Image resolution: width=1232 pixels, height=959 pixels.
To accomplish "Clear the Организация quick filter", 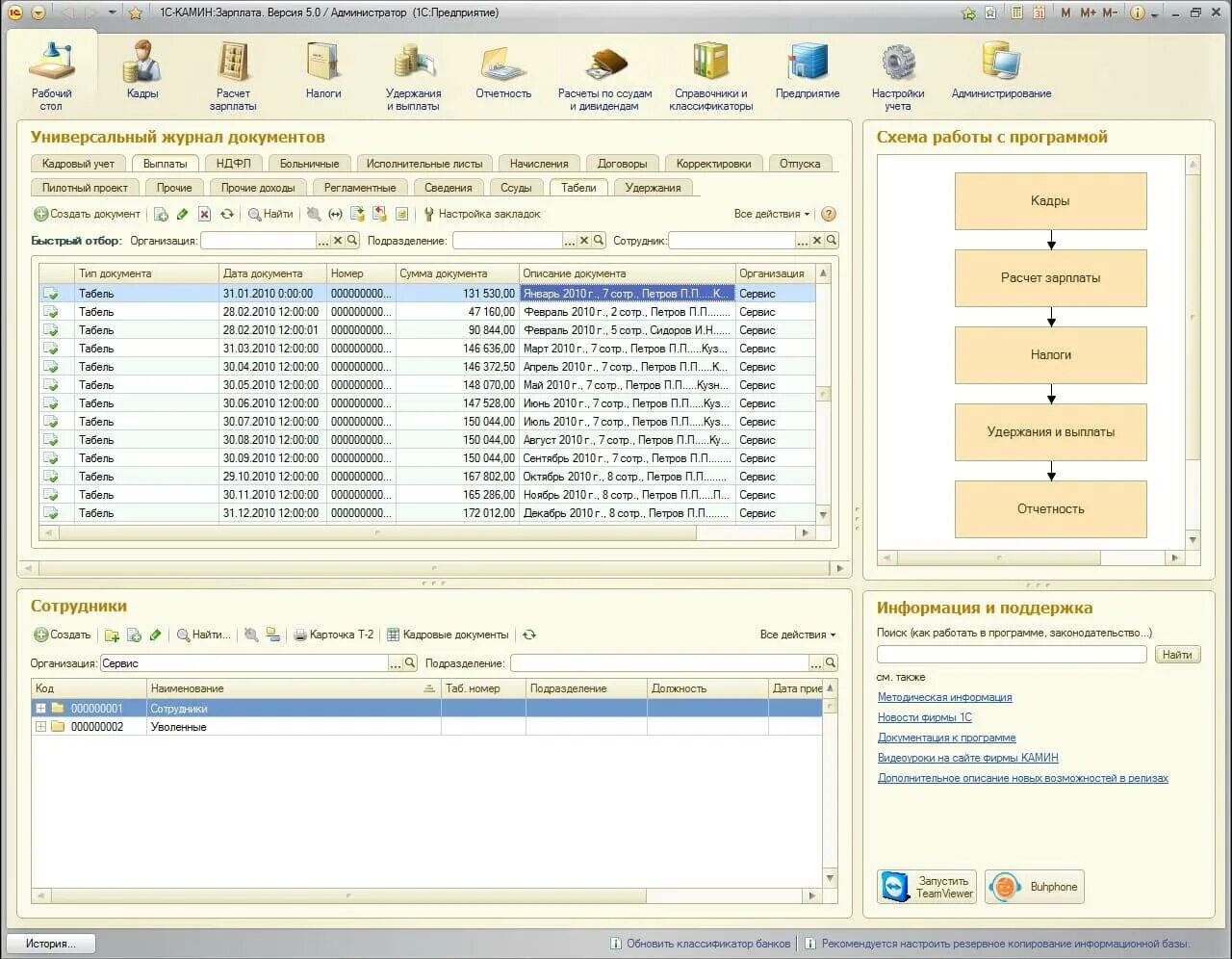I will (x=338, y=241).
